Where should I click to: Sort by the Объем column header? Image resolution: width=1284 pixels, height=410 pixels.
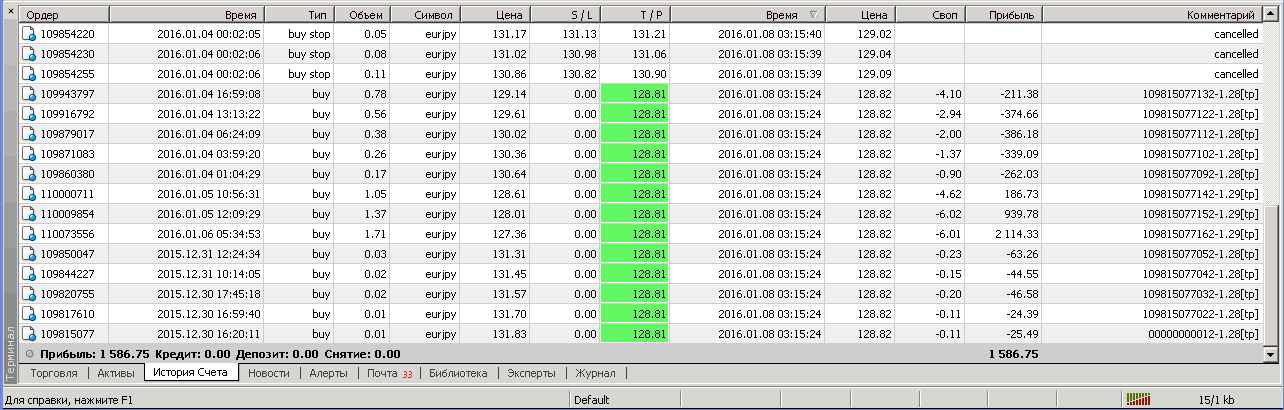[363, 15]
